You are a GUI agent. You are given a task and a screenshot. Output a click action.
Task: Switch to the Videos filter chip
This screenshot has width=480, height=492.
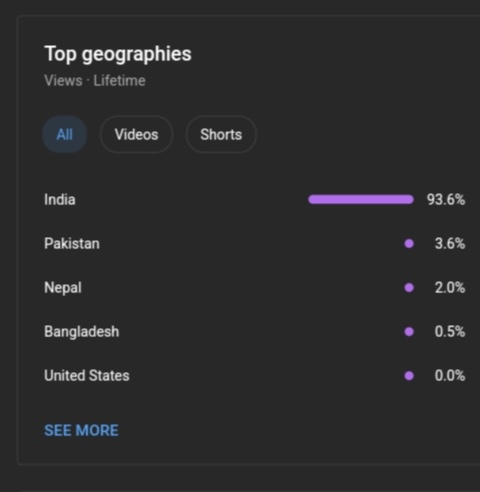136,135
